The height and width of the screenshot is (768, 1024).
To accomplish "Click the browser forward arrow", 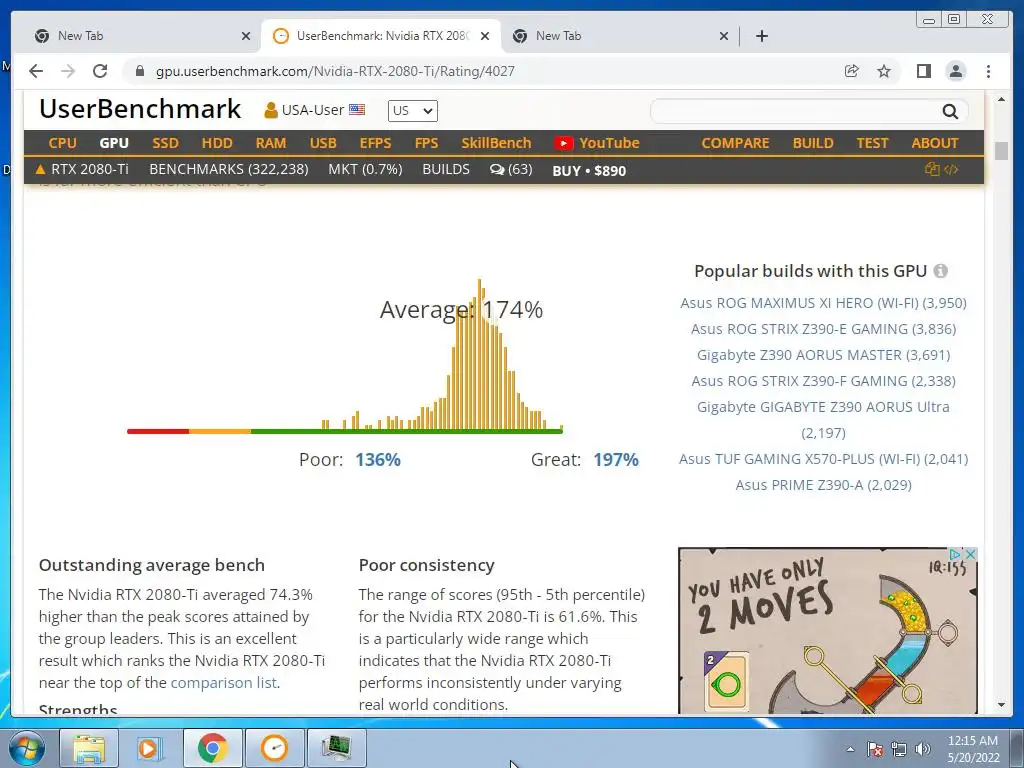I will tap(68, 71).
